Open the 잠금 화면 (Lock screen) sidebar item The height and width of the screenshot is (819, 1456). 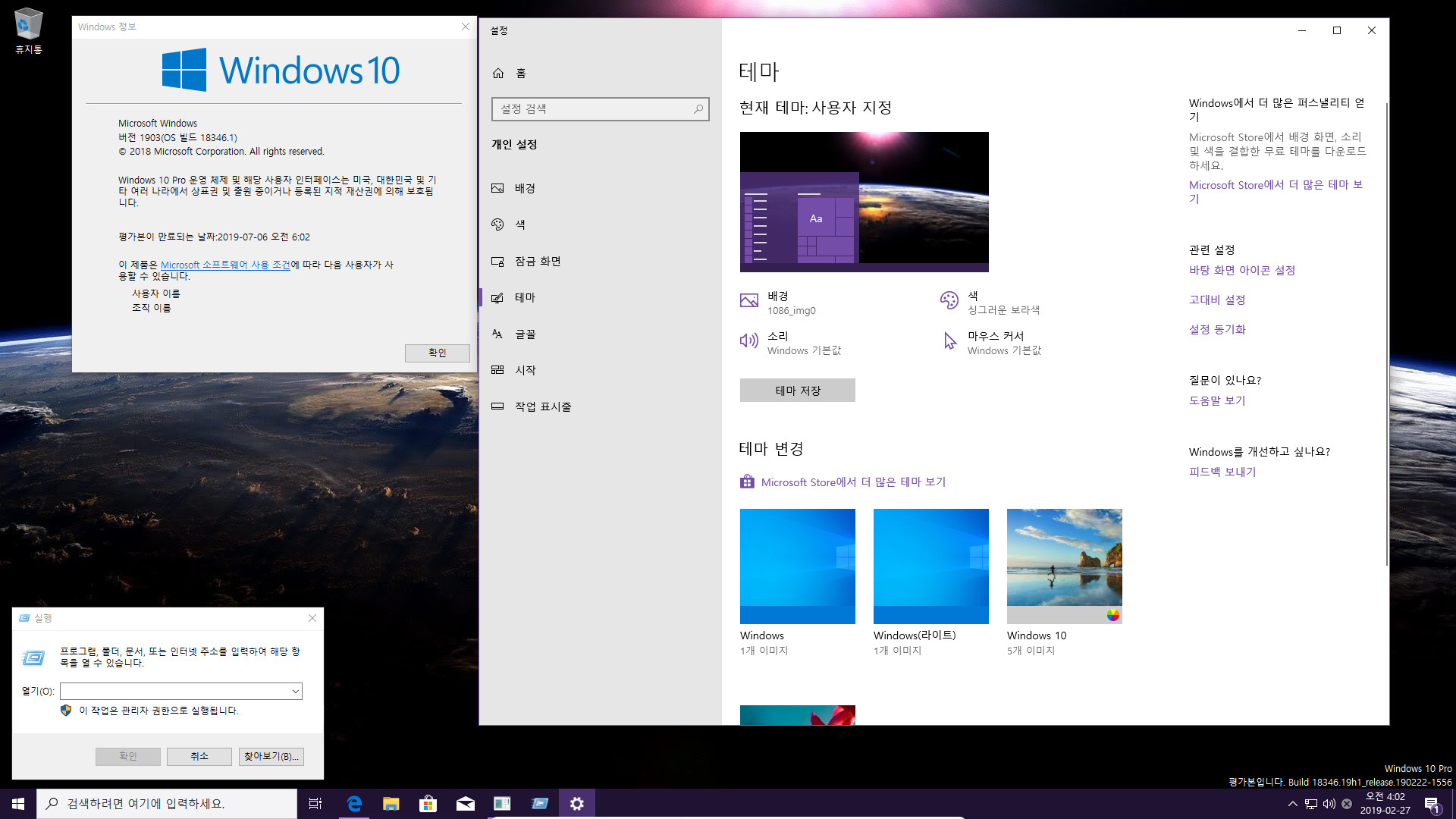[x=601, y=261]
